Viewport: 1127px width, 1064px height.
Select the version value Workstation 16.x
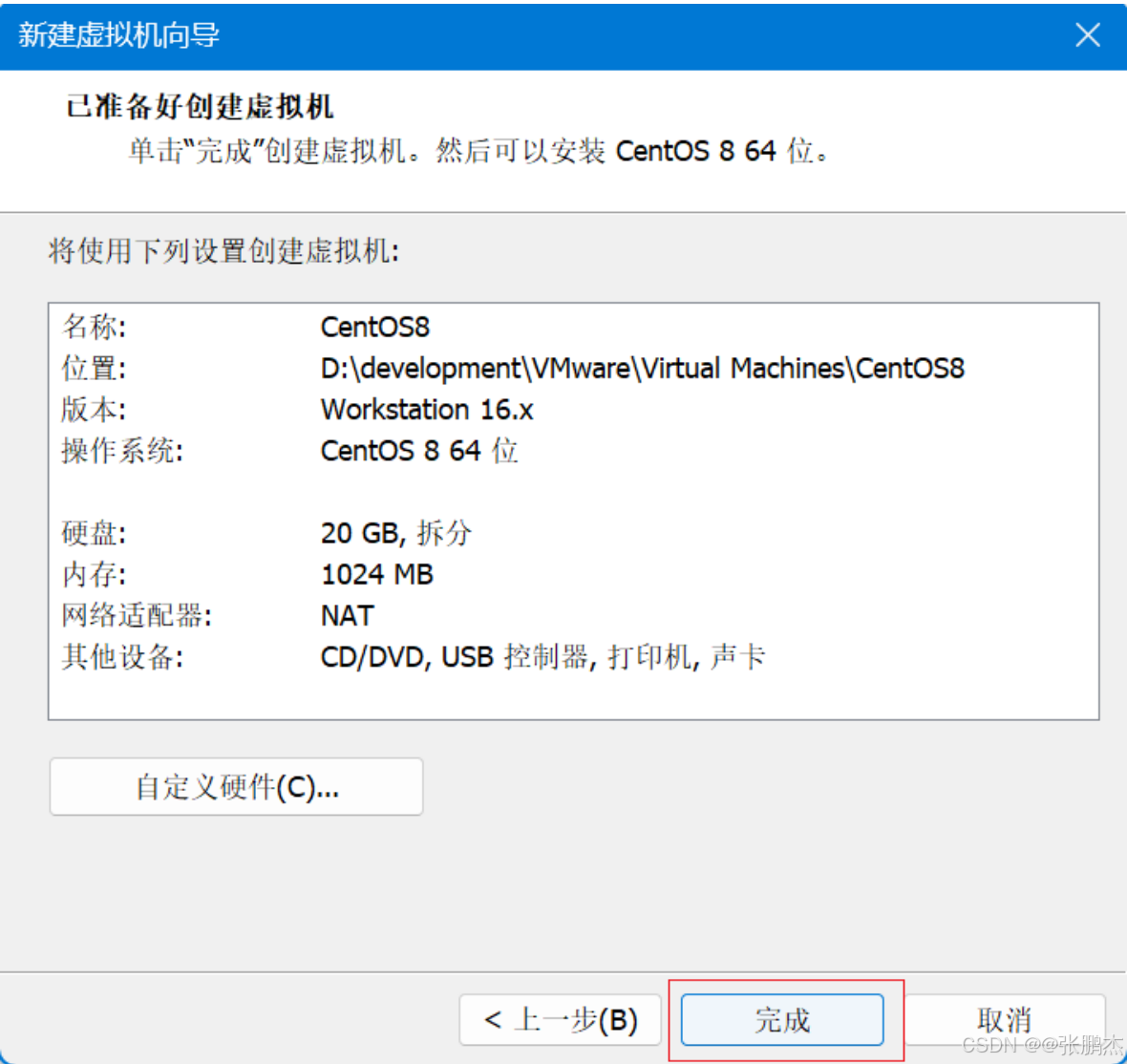(x=426, y=410)
